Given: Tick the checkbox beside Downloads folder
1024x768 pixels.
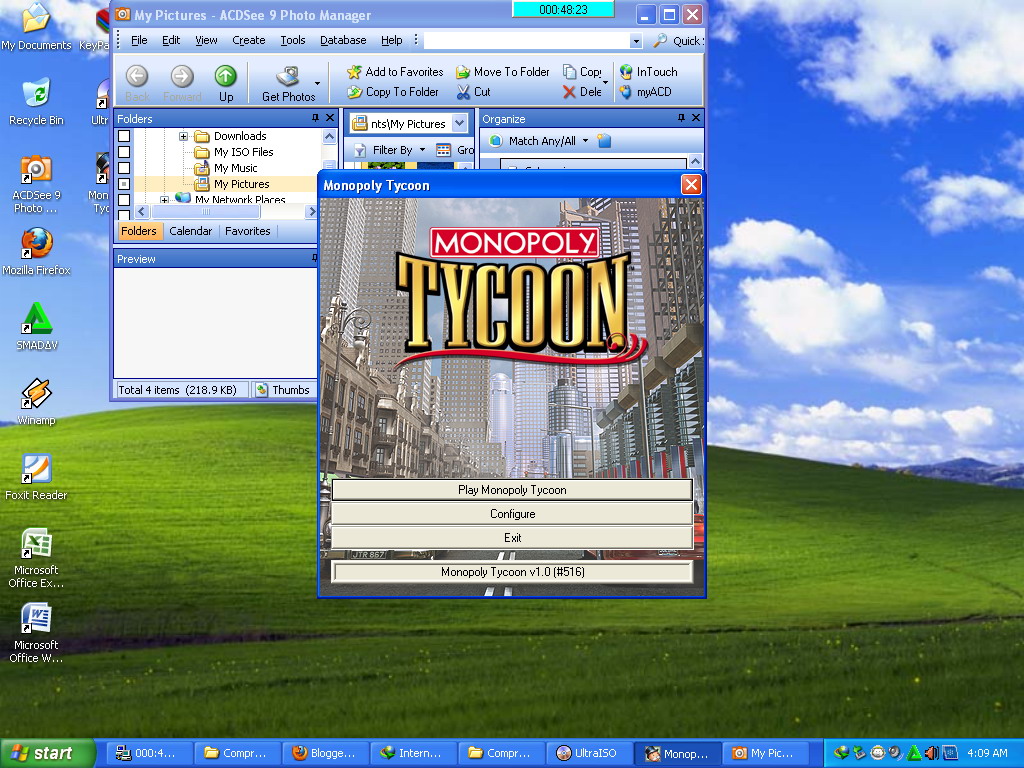Looking at the screenshot, I should click(x=124, y=136).
